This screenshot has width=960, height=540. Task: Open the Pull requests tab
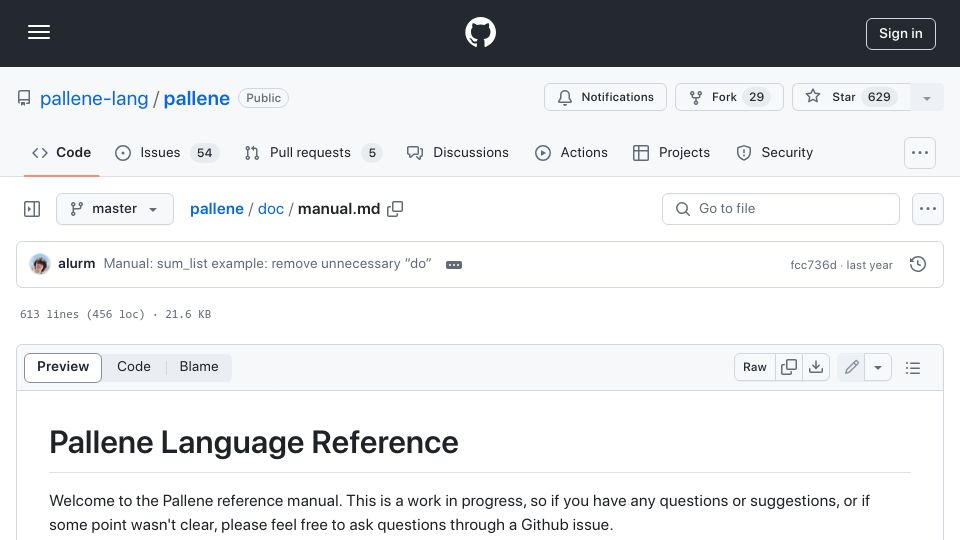(313, 152)
